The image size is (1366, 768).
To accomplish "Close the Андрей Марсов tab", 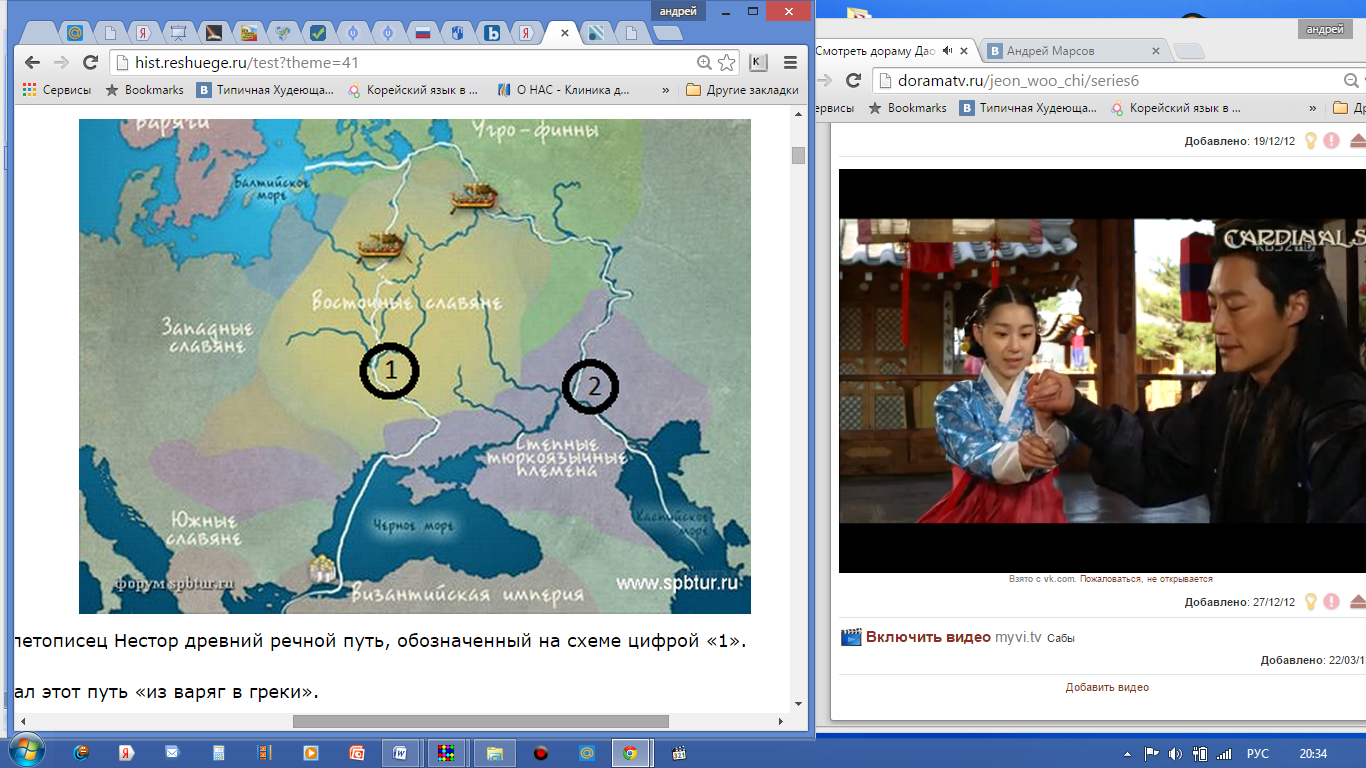I will click(x=1156, y=51).
